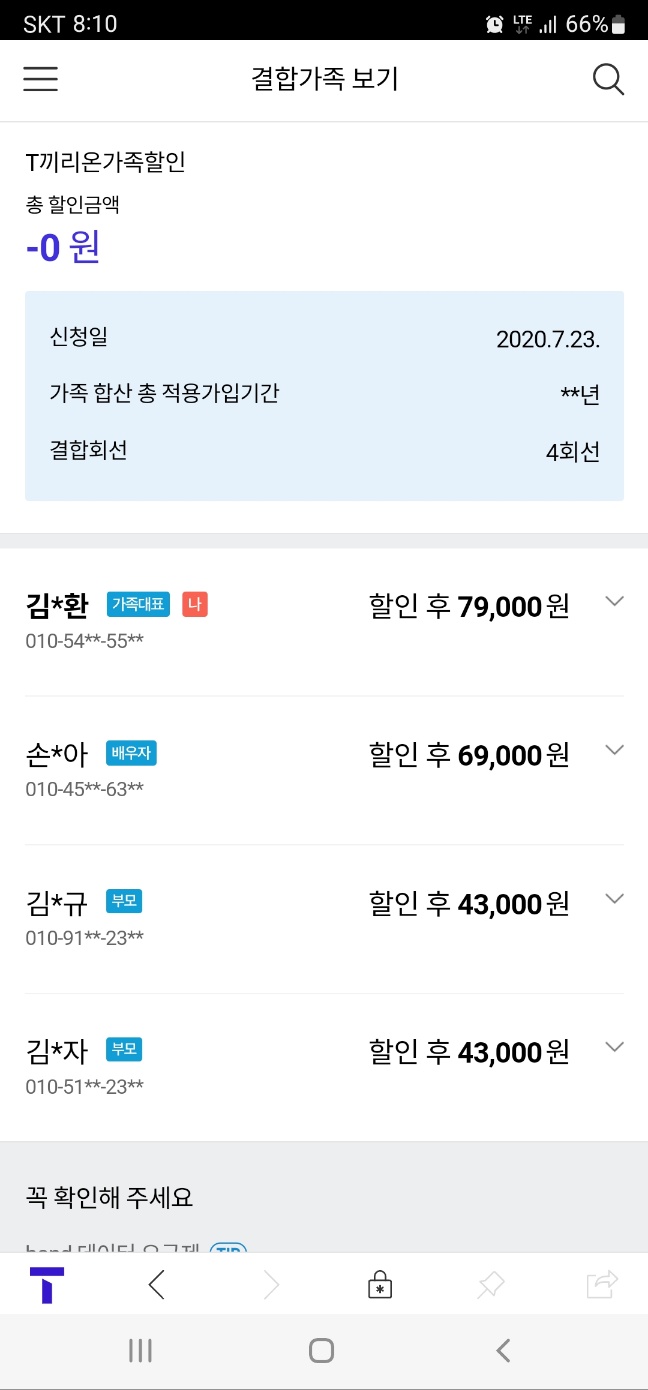Open Android recent apps button
This screenshot has width=648, height=1390.
tap(140, 1352)
